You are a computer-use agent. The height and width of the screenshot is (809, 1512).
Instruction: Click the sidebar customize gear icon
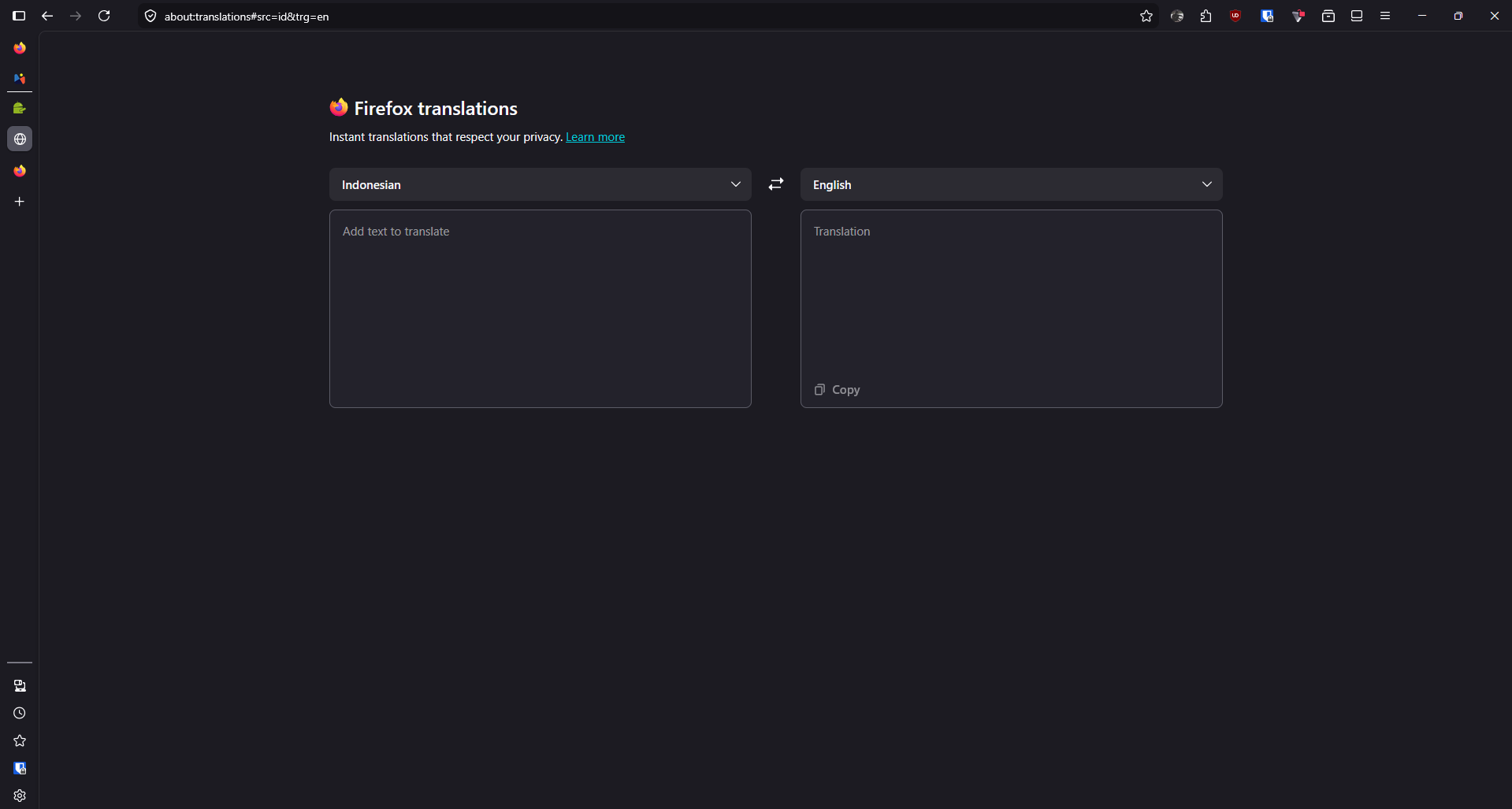point(20,796)
